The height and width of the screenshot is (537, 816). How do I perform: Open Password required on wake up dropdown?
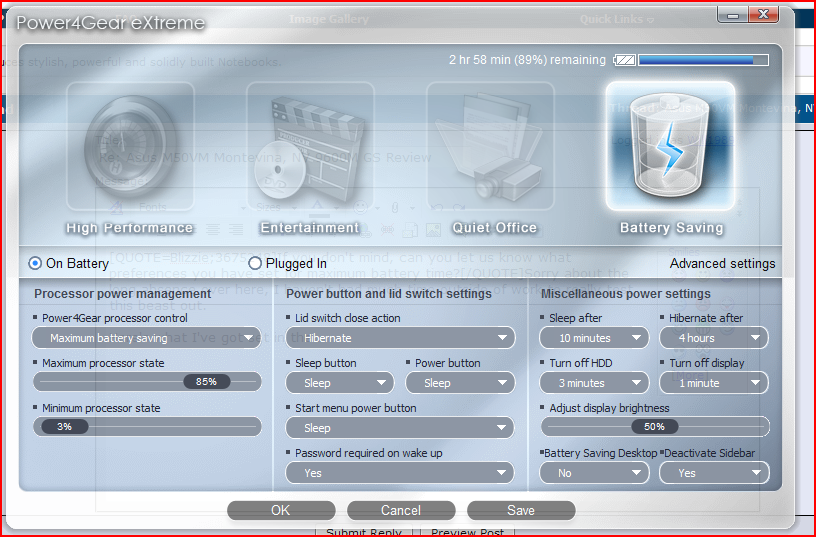tap(400, 473)
